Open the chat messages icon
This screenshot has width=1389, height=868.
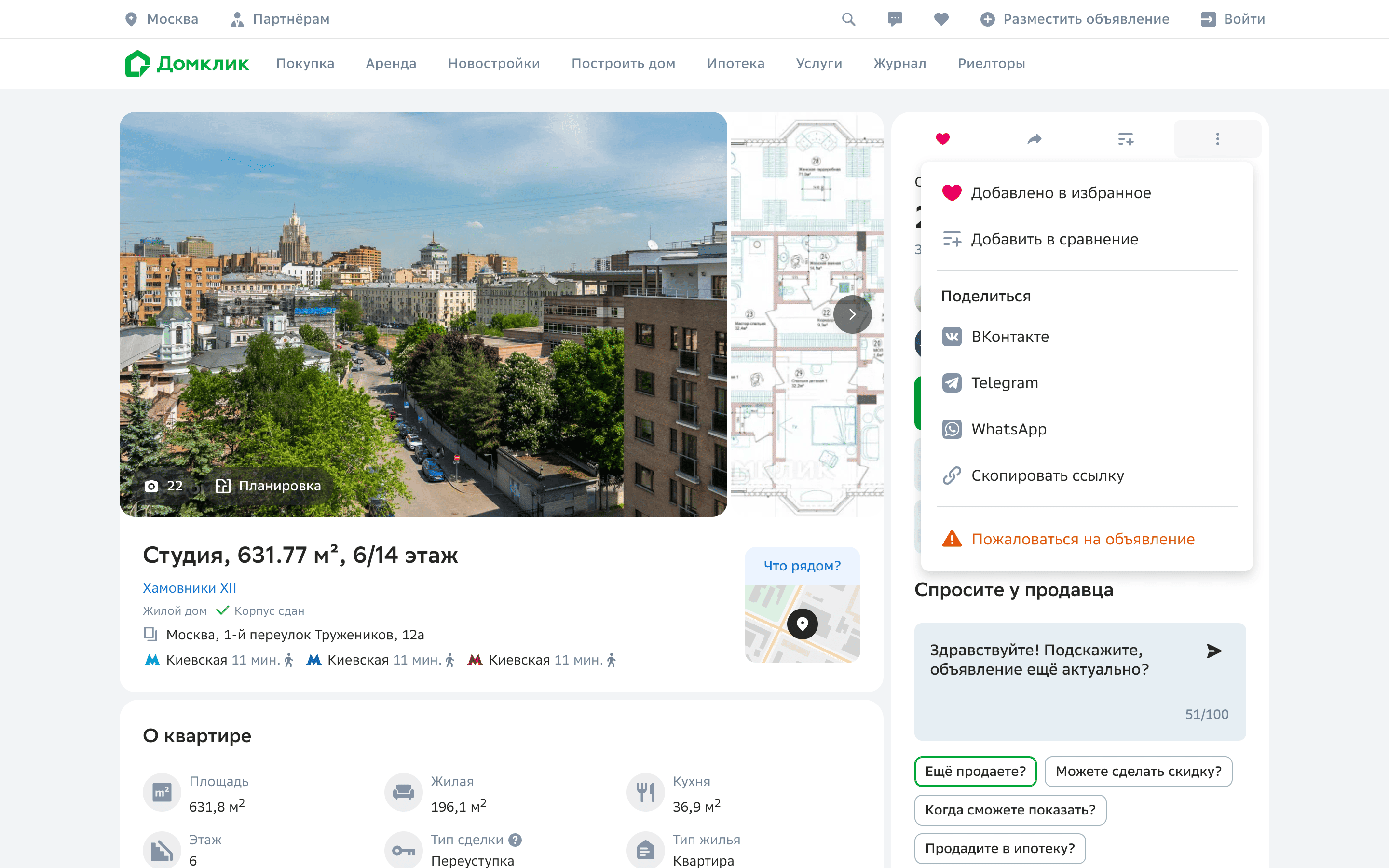895,19
